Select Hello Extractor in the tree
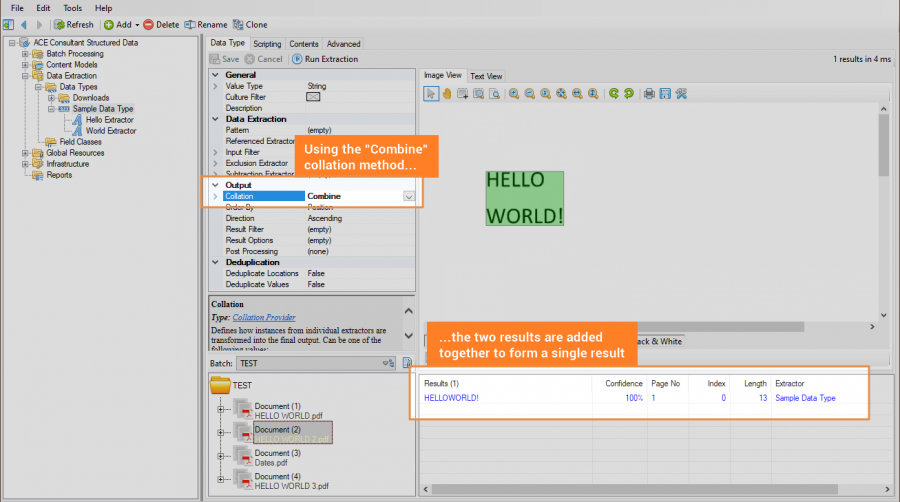The image size is (900, 502). (109, 120)
